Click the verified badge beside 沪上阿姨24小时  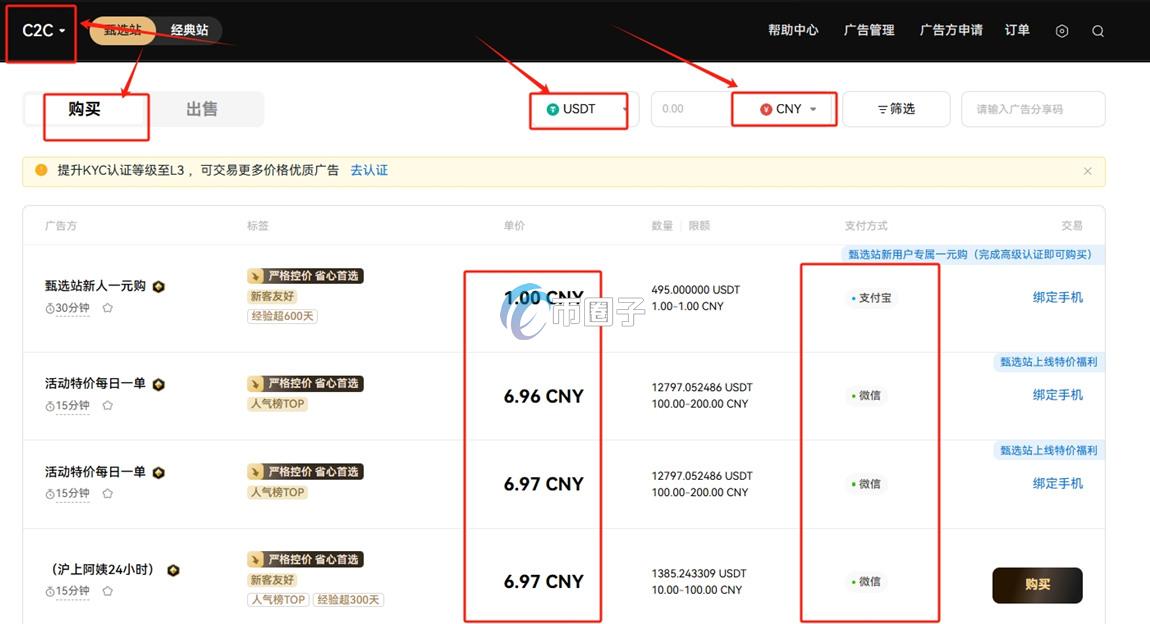point(173,570)
